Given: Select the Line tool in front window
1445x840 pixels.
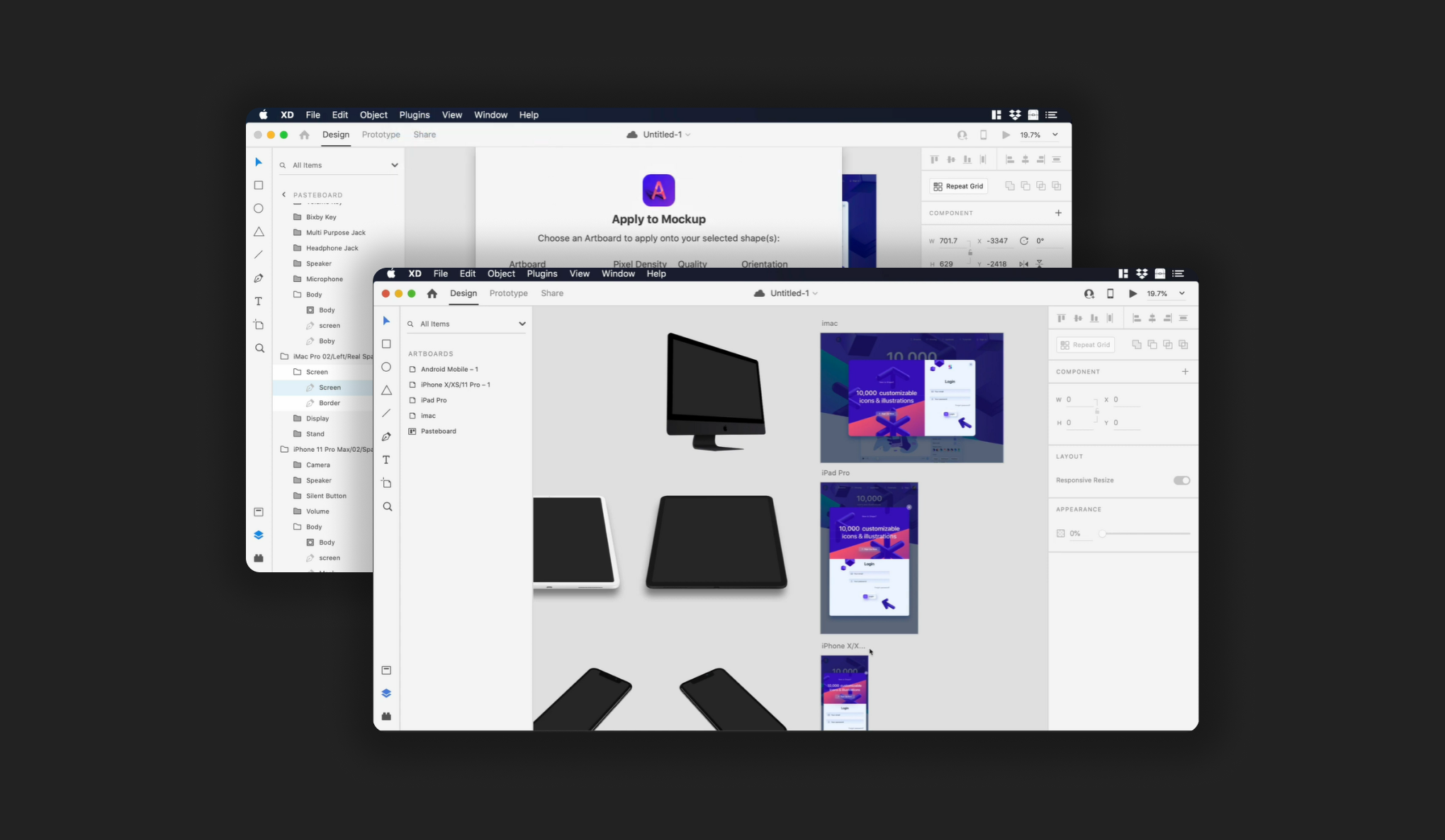Looking at the screenshot, I should pyautogui.click(x=386, y=414).
